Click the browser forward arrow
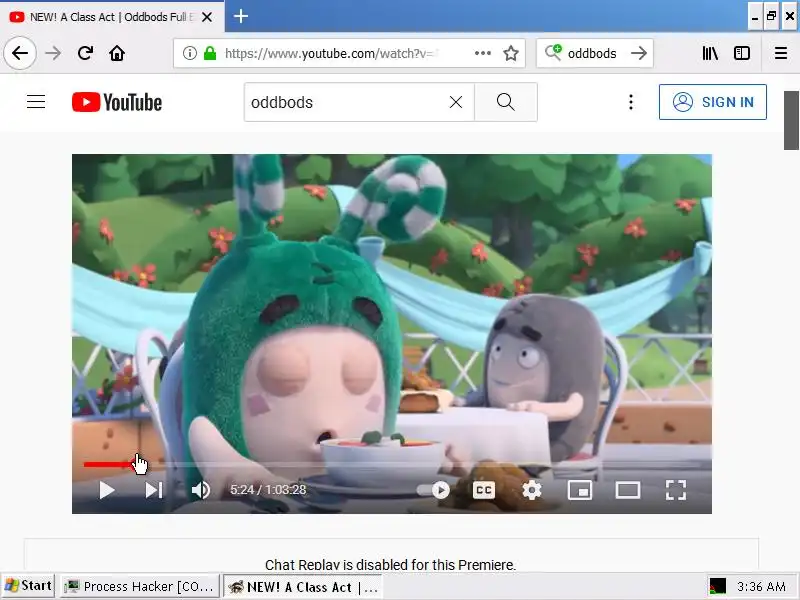Image resolution: width=800 pixels, height=600 pixels. pyautogui.click(x=53, y=53)
